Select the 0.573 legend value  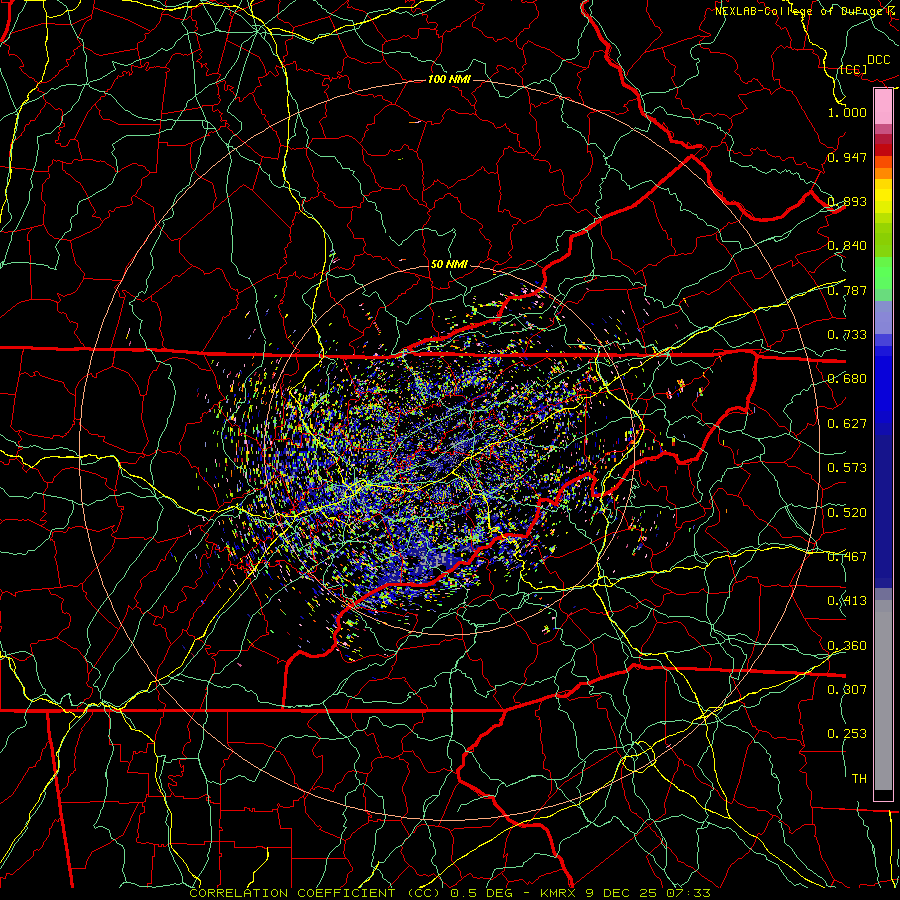(847, 468)
